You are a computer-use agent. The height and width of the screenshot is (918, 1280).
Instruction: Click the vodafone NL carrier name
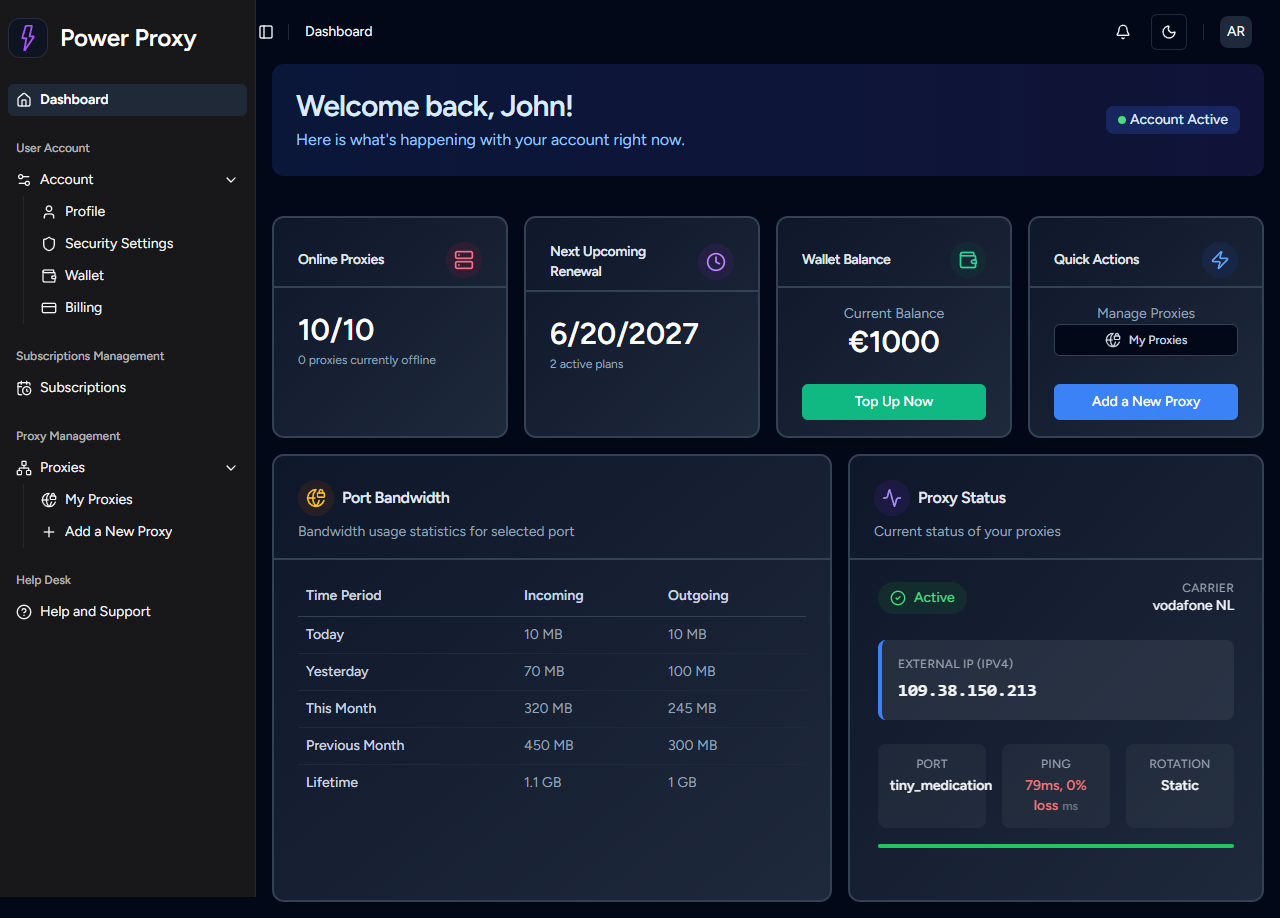[1193, 606]
